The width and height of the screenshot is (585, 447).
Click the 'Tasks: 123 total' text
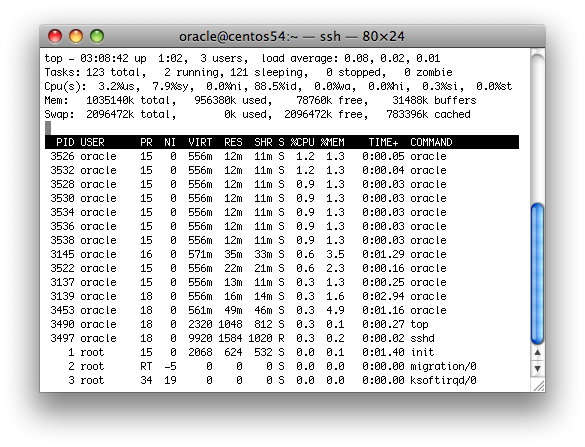coord(92,72)
